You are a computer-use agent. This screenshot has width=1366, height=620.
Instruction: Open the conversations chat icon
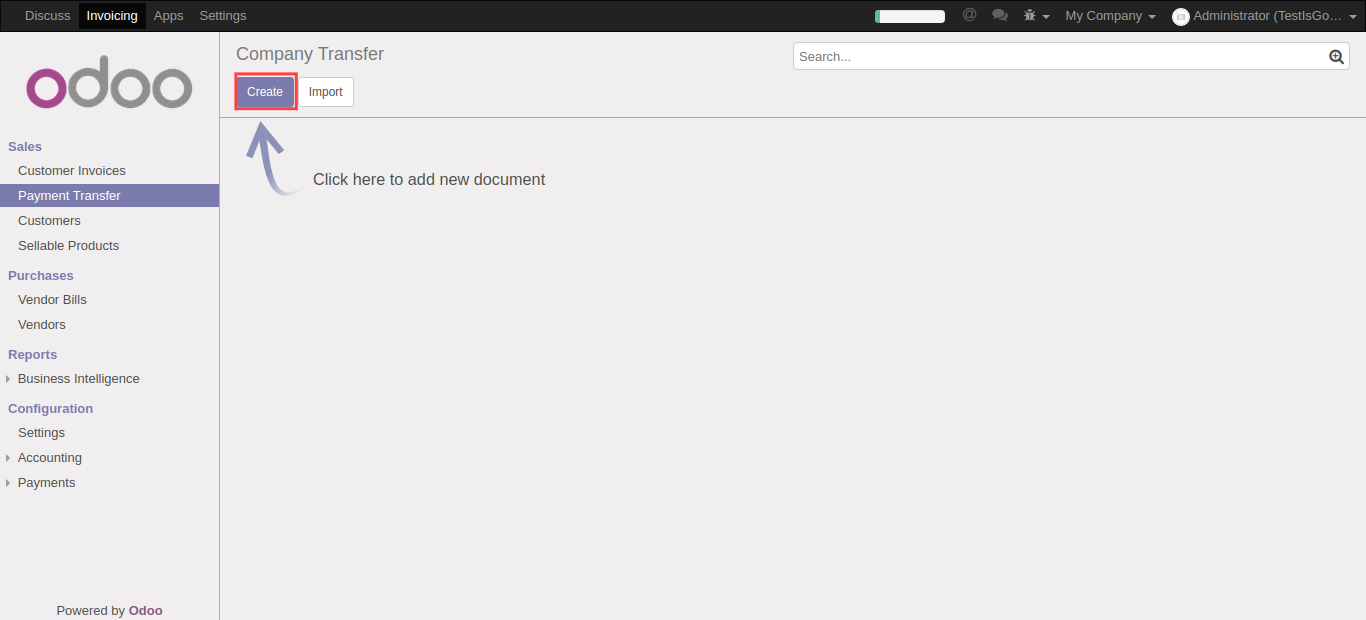point(999,15)
